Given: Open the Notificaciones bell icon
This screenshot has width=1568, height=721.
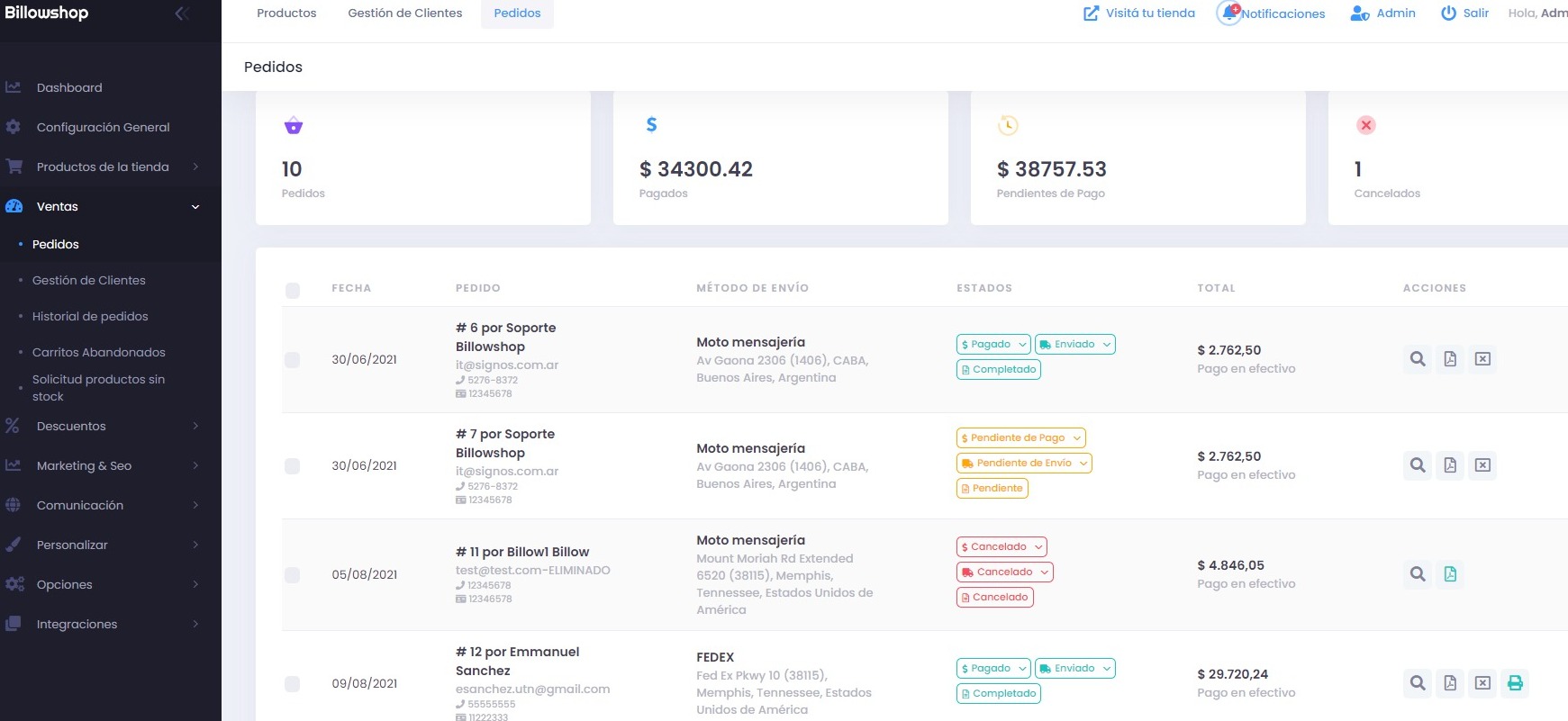Looking at the screenshot, I should 1230,13.
